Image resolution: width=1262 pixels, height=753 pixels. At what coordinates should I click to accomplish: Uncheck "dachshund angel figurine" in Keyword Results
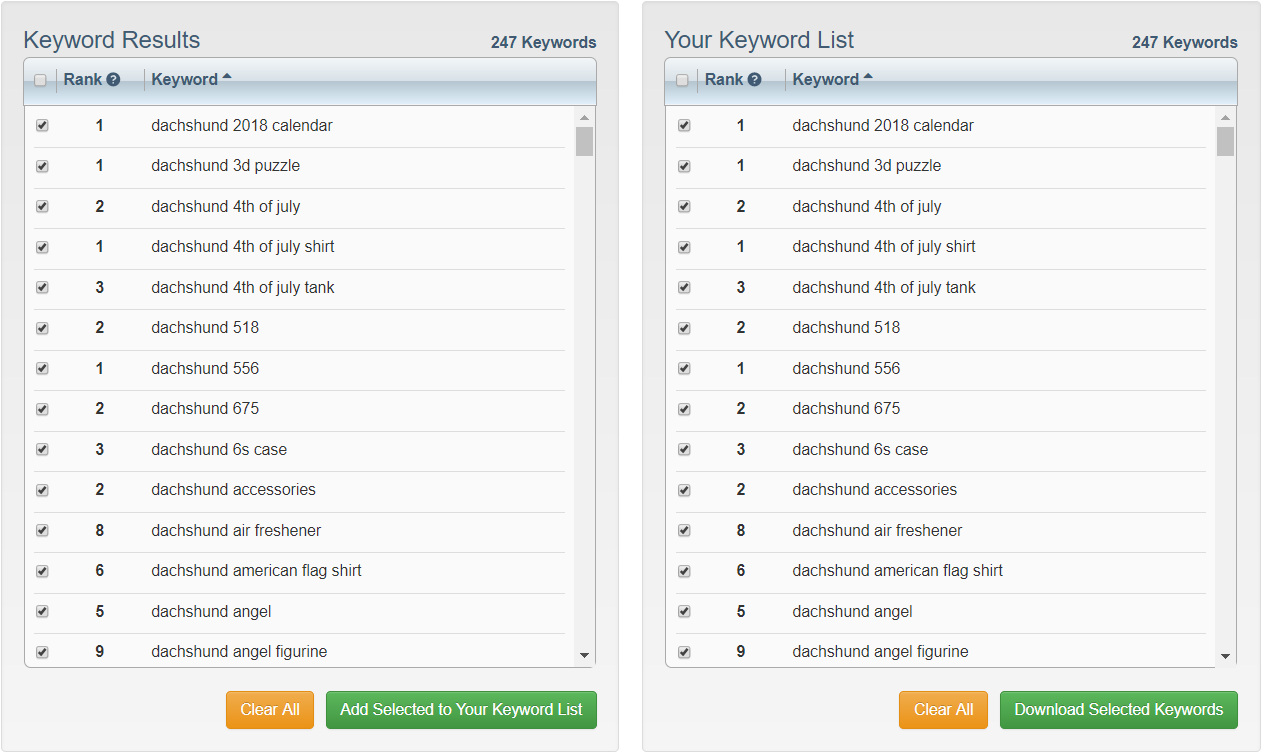point(42,652)
